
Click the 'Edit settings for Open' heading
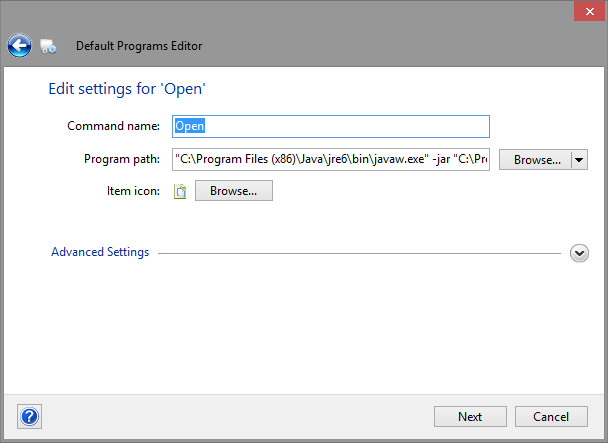(x=127, y=89)
